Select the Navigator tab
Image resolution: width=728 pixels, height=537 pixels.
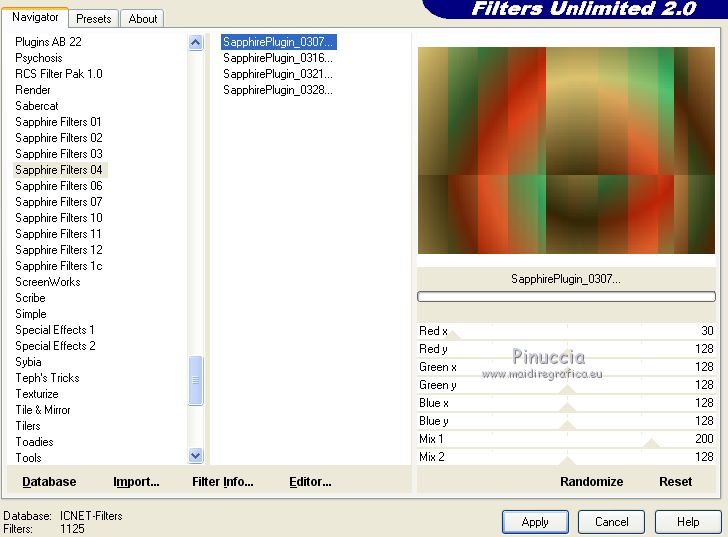click(35, 17)
